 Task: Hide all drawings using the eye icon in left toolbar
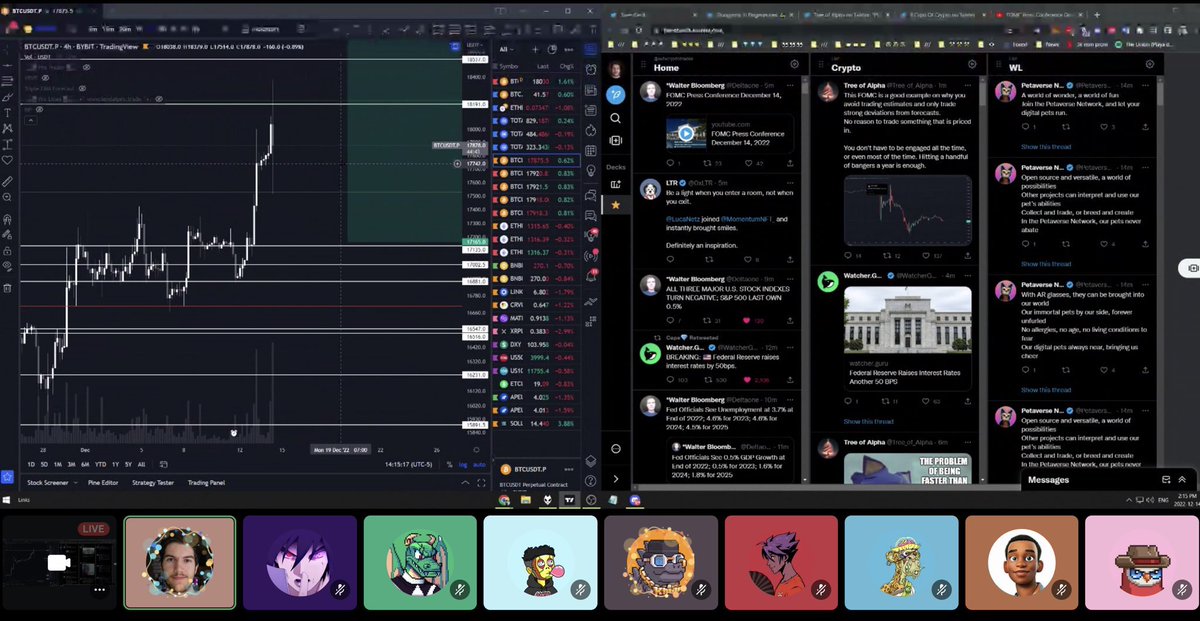coord(7,267)
